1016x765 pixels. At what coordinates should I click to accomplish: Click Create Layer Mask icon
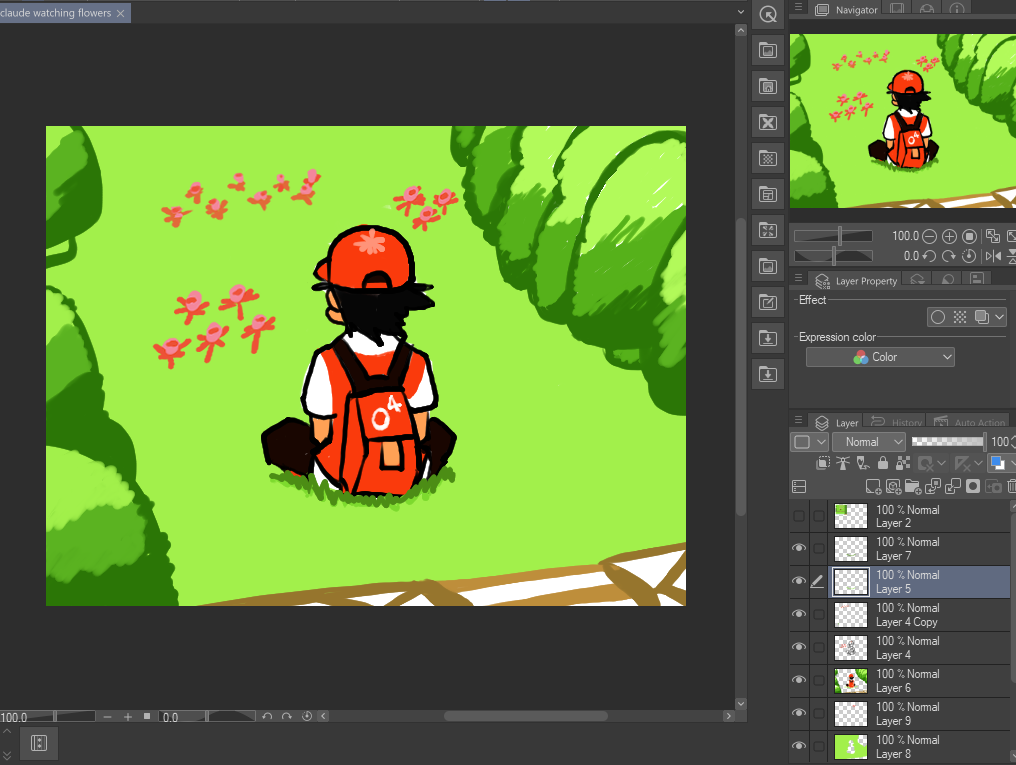click(x=973, y=486)
